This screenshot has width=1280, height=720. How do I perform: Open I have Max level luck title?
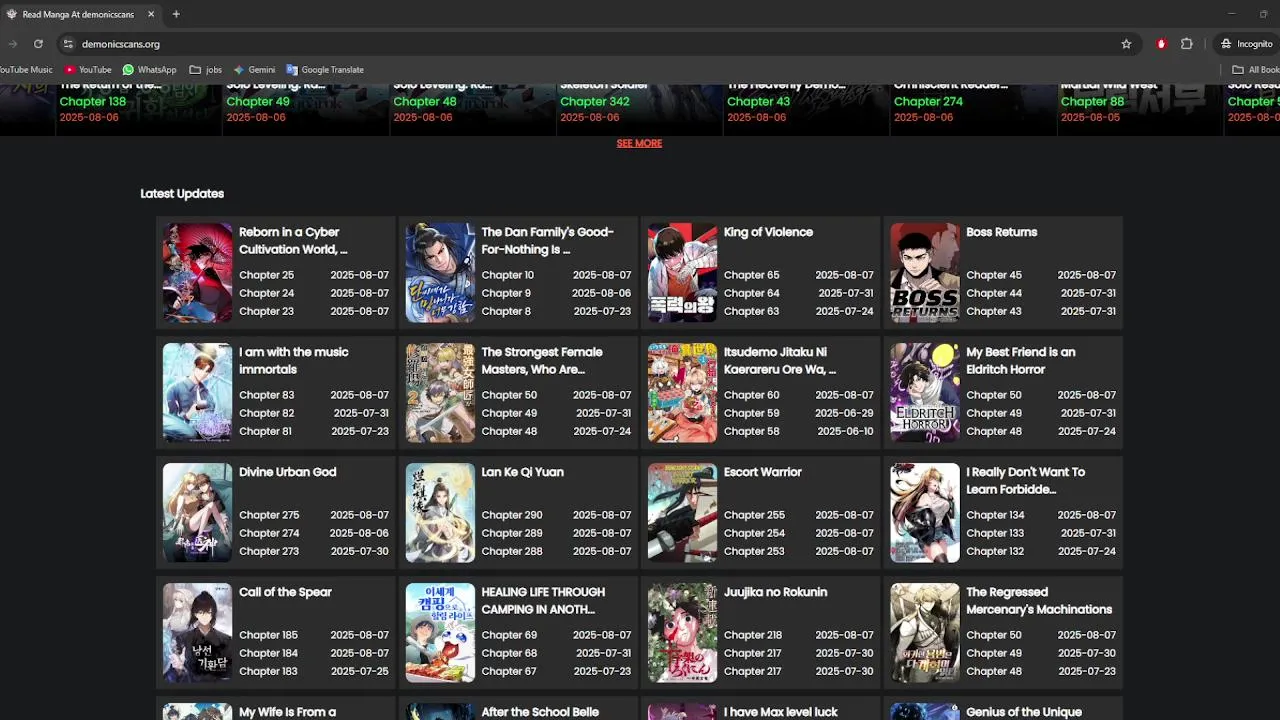click(781, 712)
